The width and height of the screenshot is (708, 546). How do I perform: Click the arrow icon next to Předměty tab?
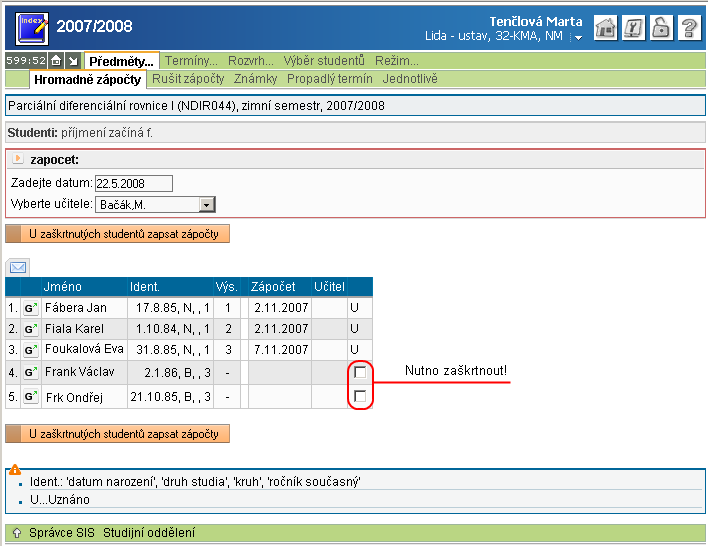coord(72,61)
